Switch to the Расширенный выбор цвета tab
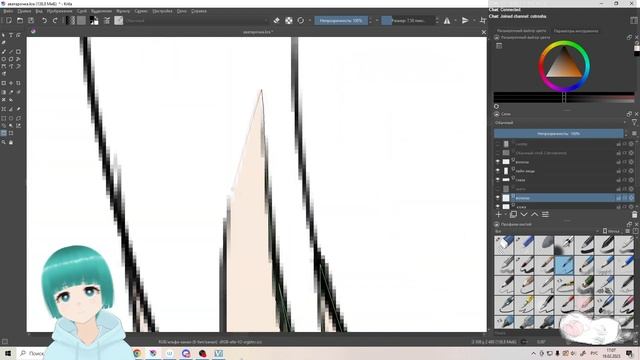The image size is (640, 360). (521, 31)
